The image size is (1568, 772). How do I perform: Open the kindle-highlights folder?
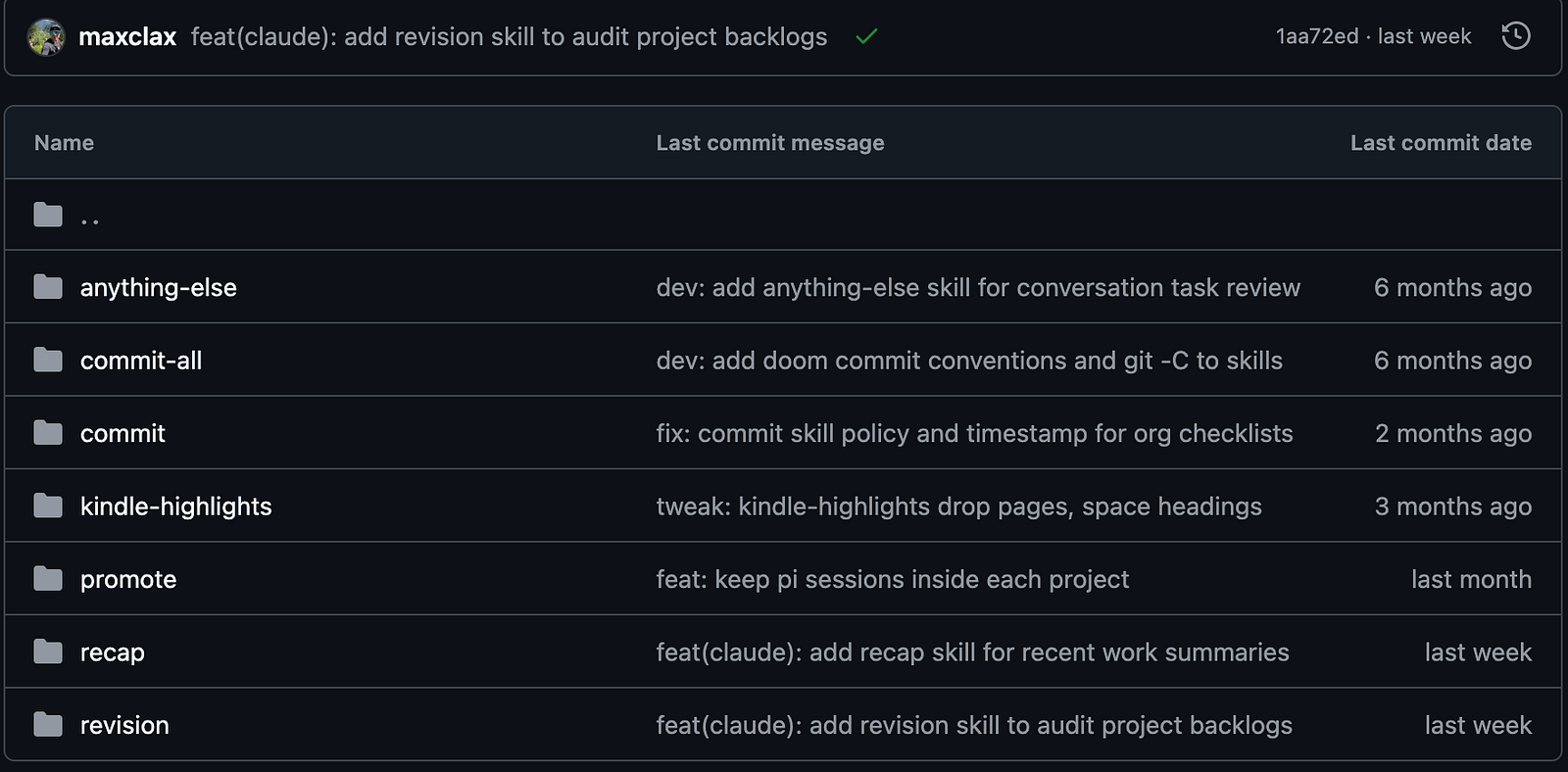176,507
